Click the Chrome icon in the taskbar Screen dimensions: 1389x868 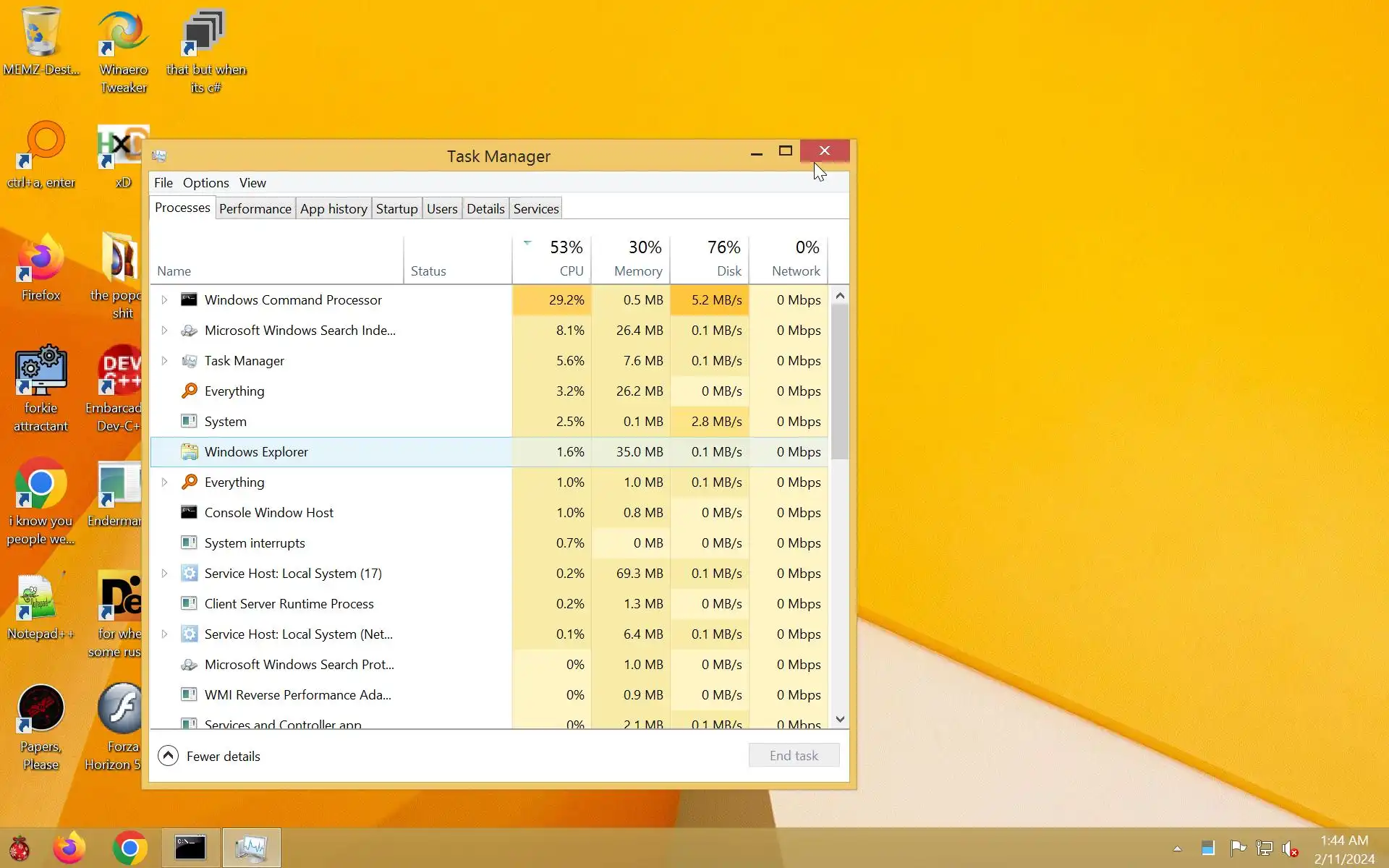pos(130,848)
